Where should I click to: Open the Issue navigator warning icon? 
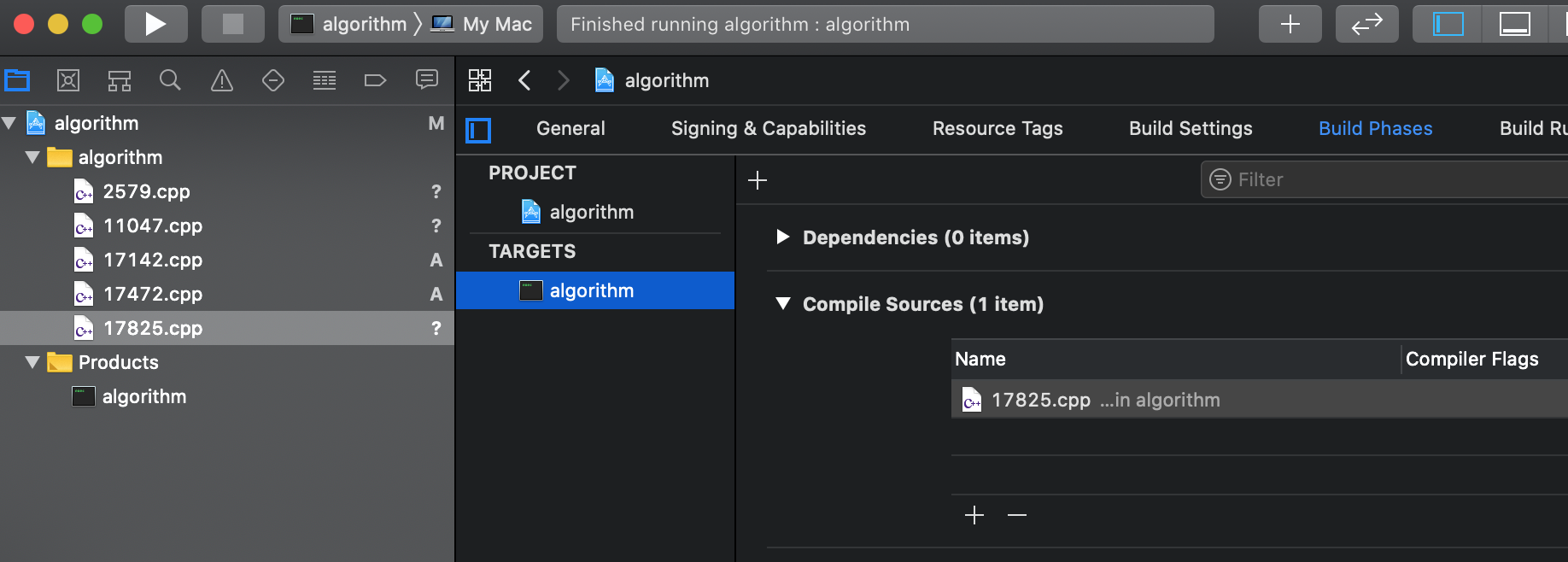(222, 80)
